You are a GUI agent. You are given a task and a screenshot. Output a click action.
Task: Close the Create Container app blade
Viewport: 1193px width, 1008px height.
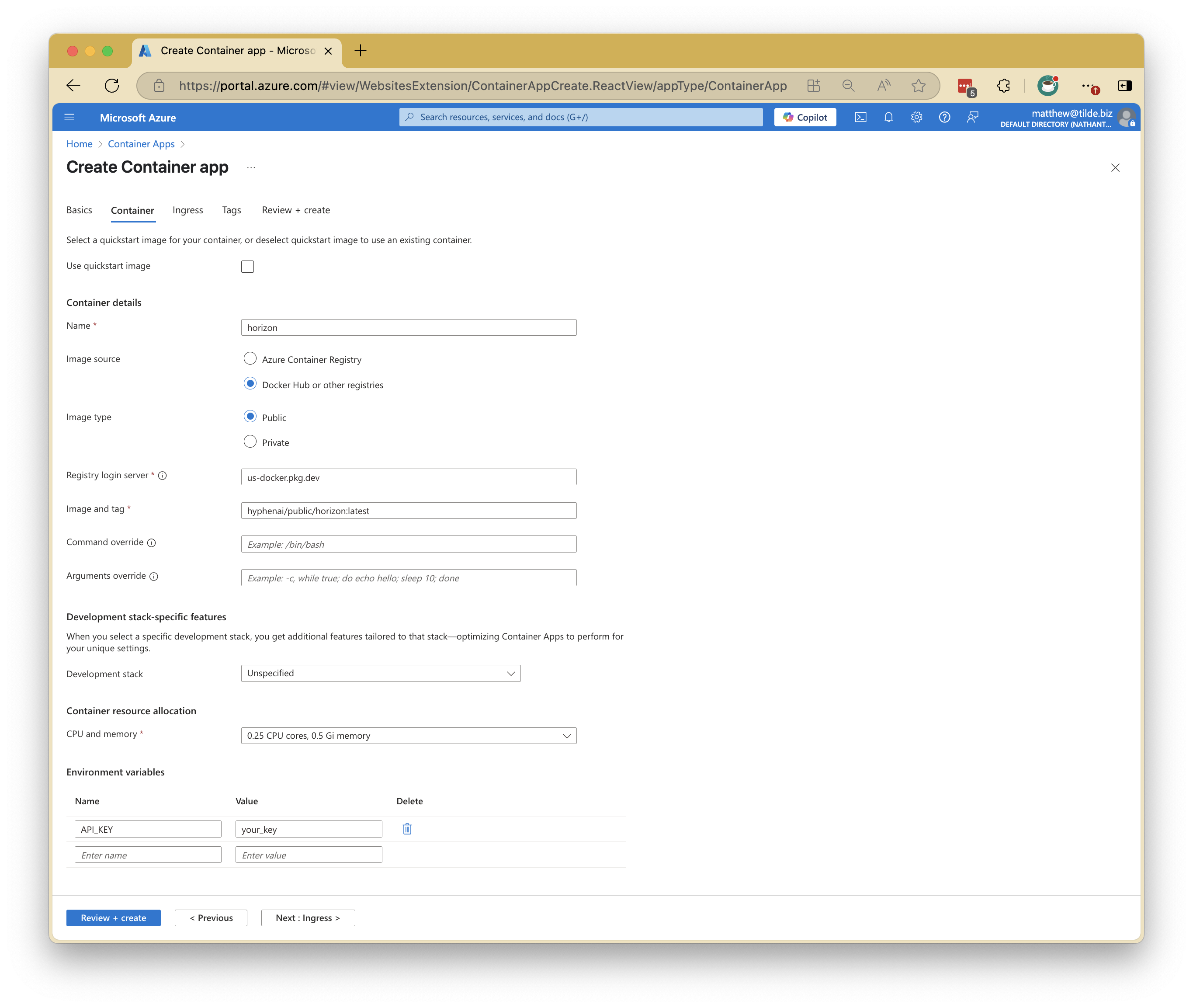[1115, 167]
